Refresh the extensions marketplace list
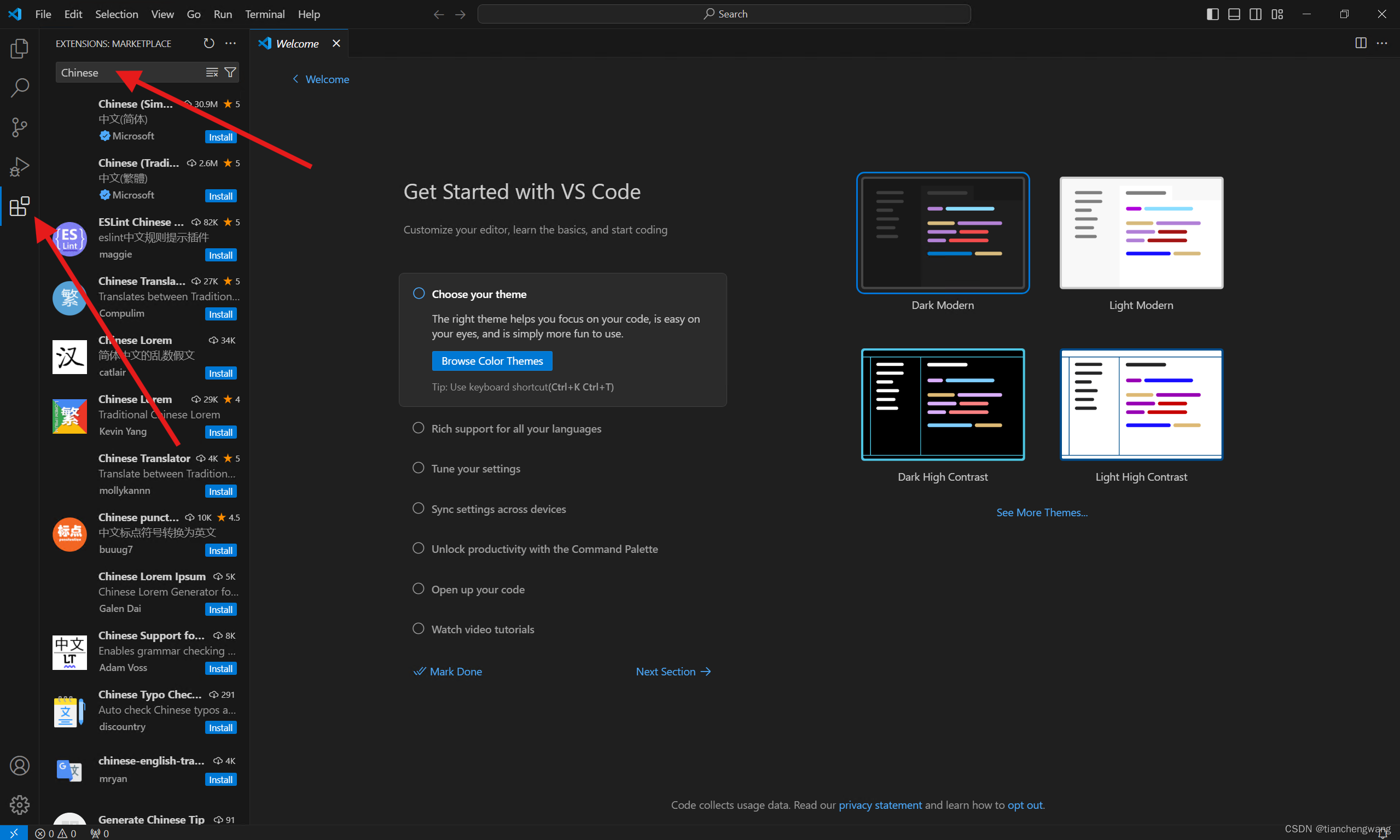 [209, 44]
